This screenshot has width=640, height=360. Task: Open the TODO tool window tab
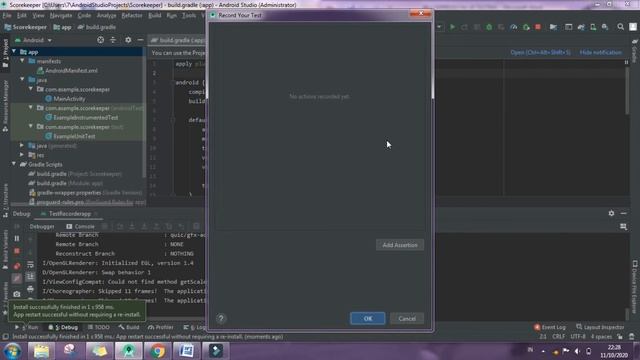click(x=98, y=327)
